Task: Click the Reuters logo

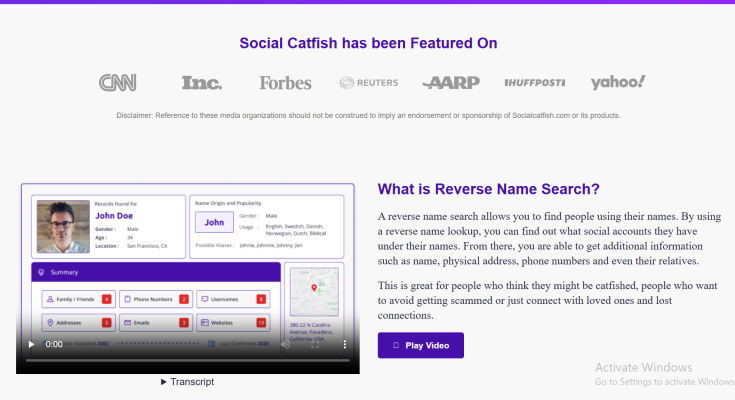Action: click(369, 83)
